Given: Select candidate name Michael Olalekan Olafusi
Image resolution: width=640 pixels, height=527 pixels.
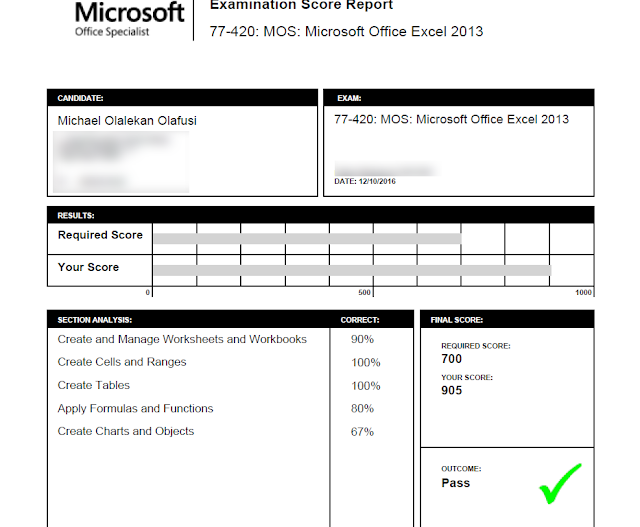Looking at the screenshot, I should (x=127, y=121).
